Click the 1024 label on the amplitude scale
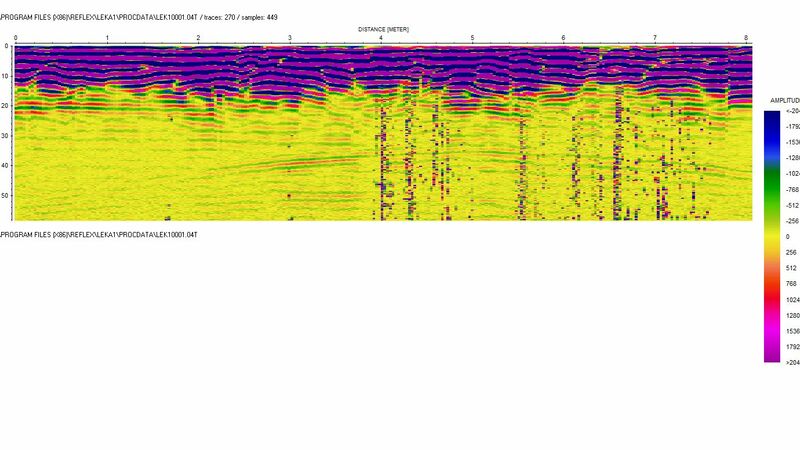The width and height of the screenshot is (800, 450). pyautogui.click(x=790, y=299)
